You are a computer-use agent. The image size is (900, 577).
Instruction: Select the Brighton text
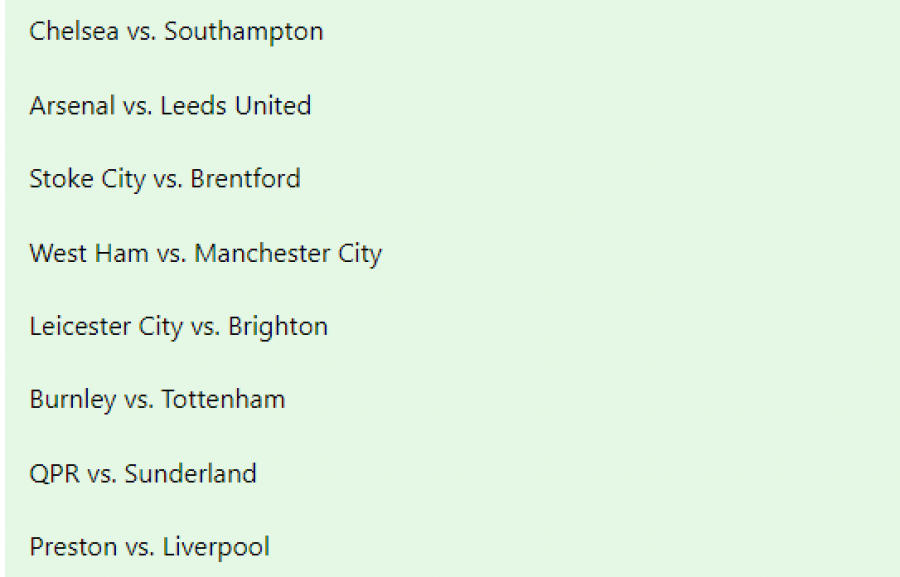pos(278,327)
